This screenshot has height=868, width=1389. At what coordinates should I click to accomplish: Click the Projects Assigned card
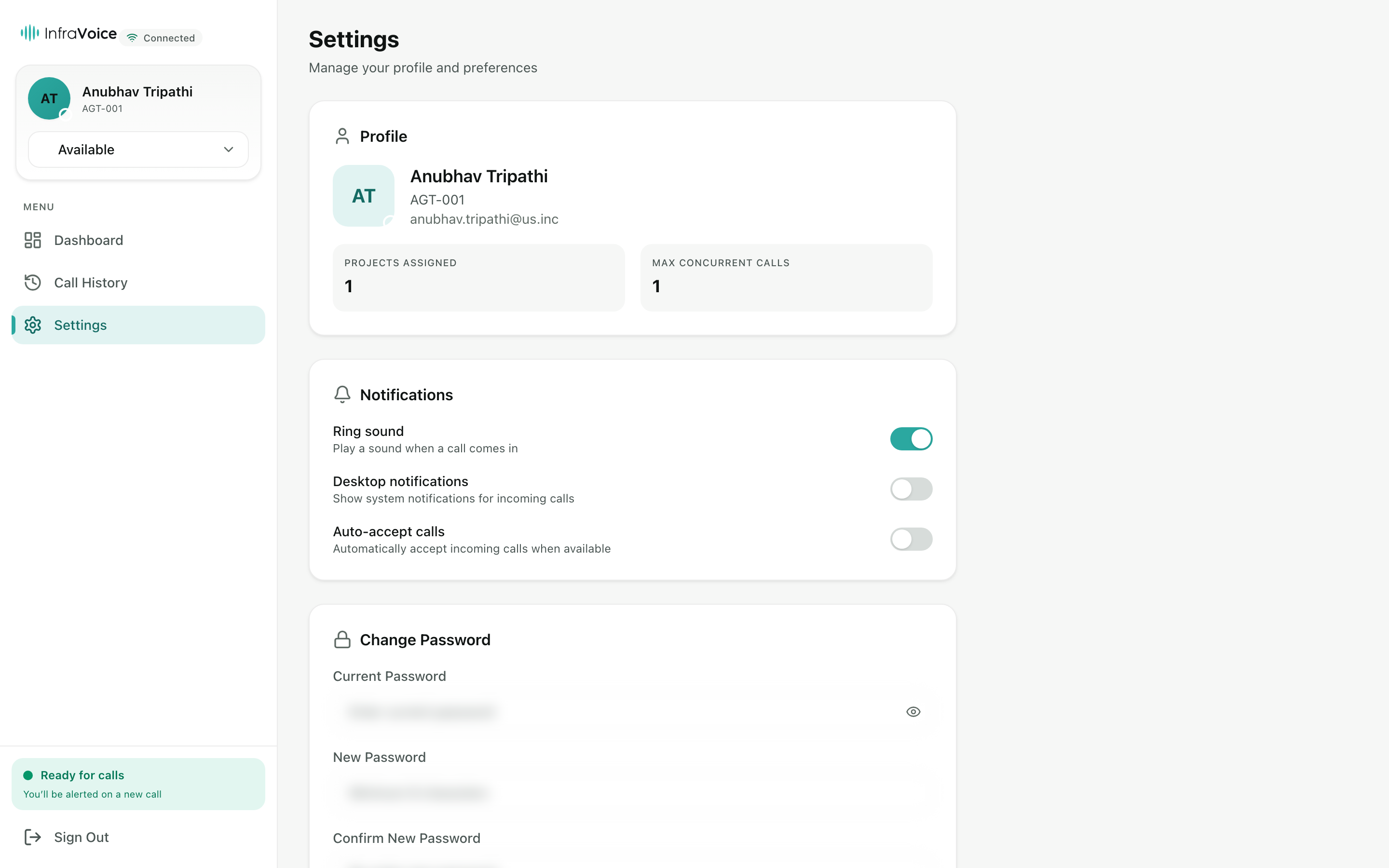point(479,278)
